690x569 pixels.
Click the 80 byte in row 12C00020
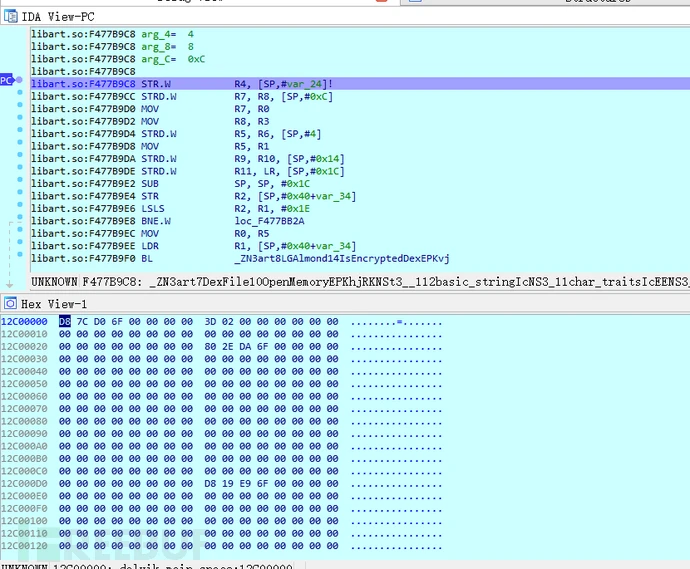pyautogui.click(x=210, y=347)
